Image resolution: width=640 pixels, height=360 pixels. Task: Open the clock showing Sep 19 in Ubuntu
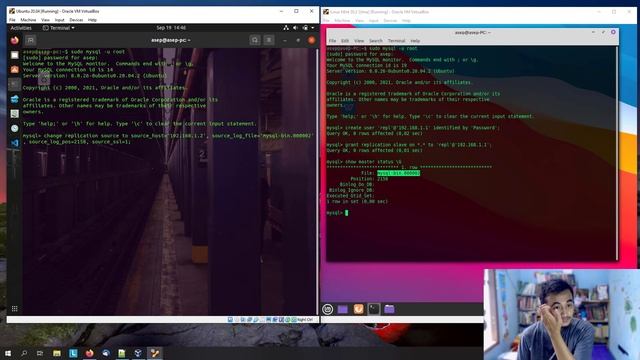coord(171,28)
